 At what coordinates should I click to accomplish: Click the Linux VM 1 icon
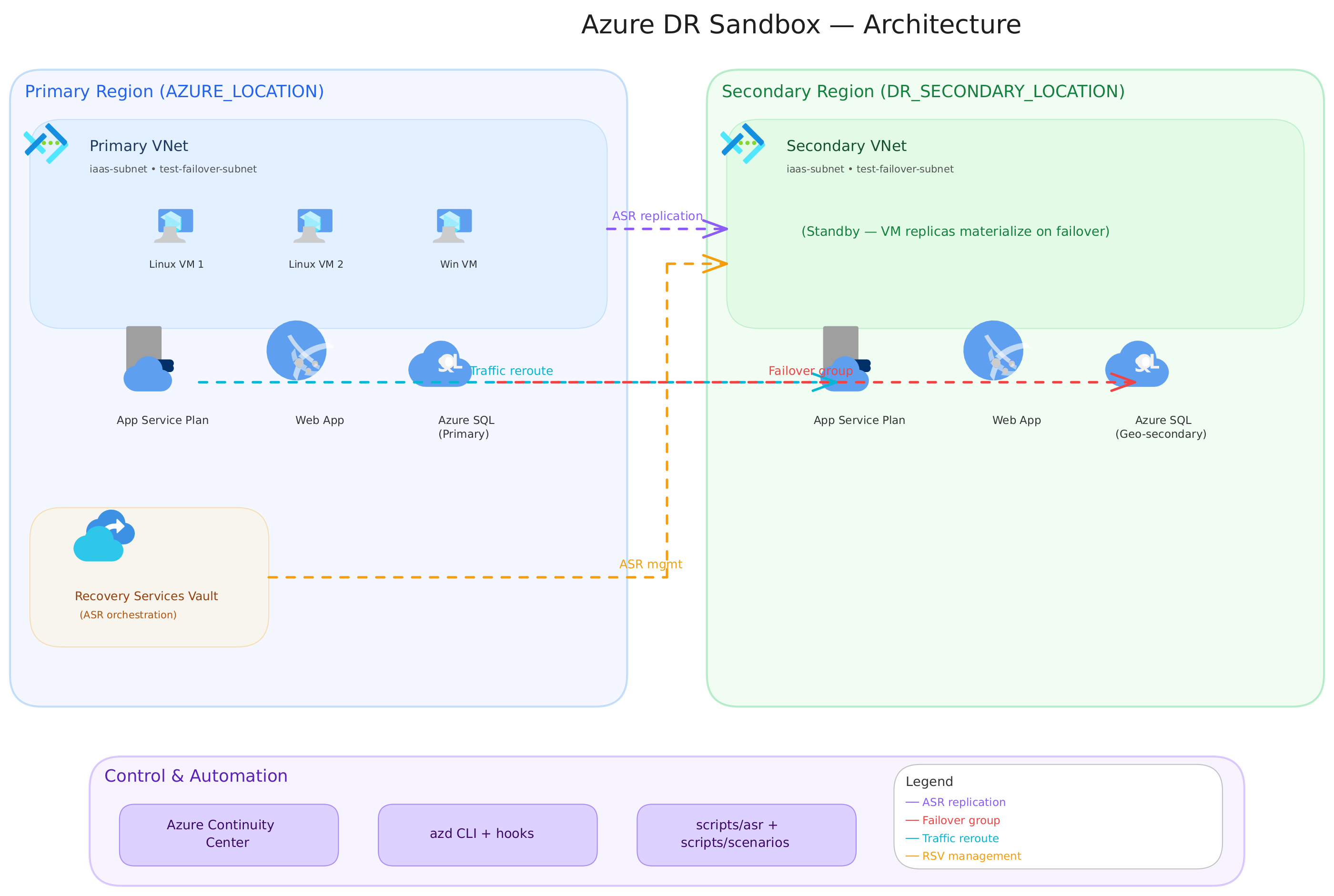[174, 226]
